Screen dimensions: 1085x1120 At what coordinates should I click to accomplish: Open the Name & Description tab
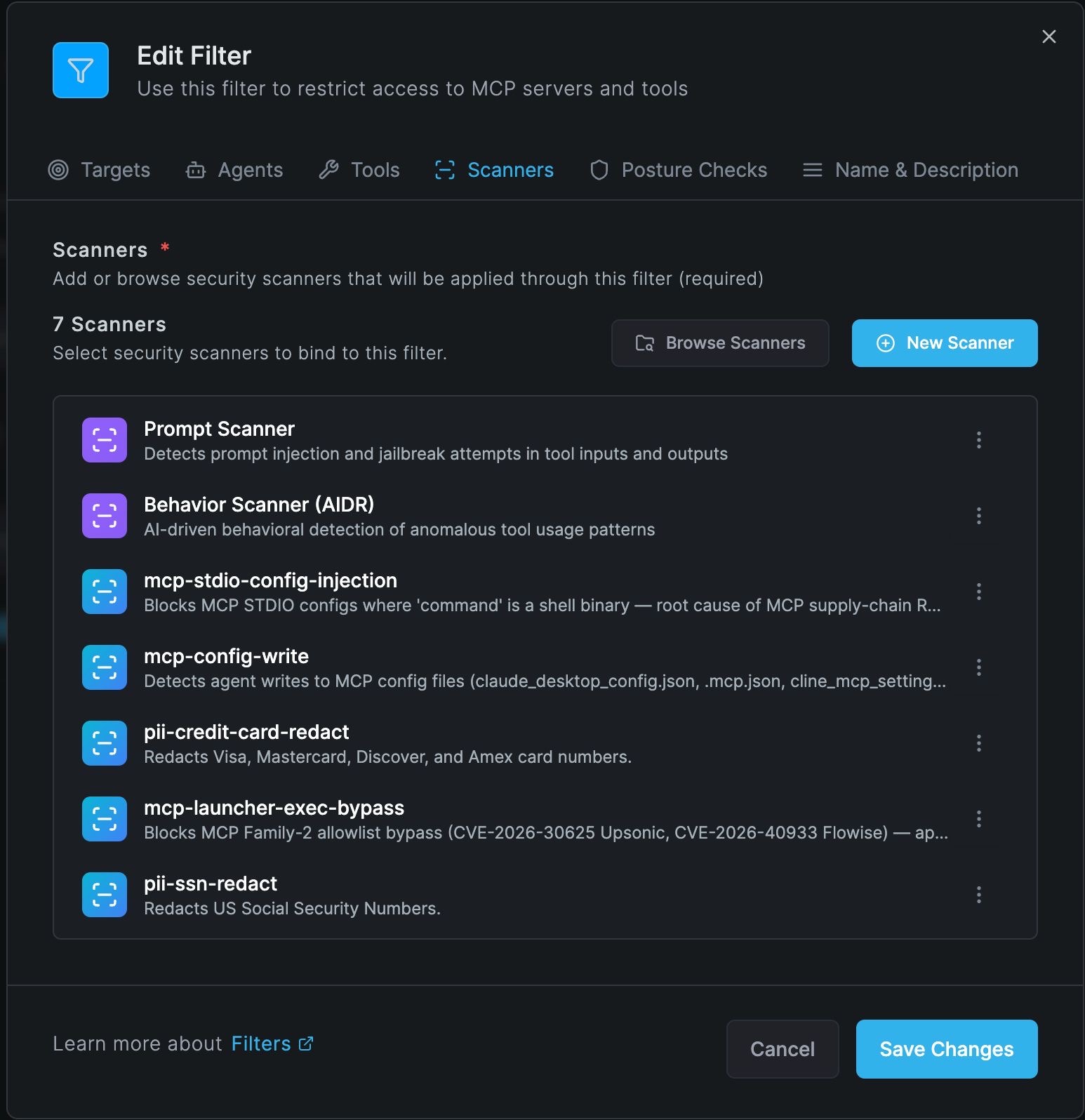click(910, 170)
